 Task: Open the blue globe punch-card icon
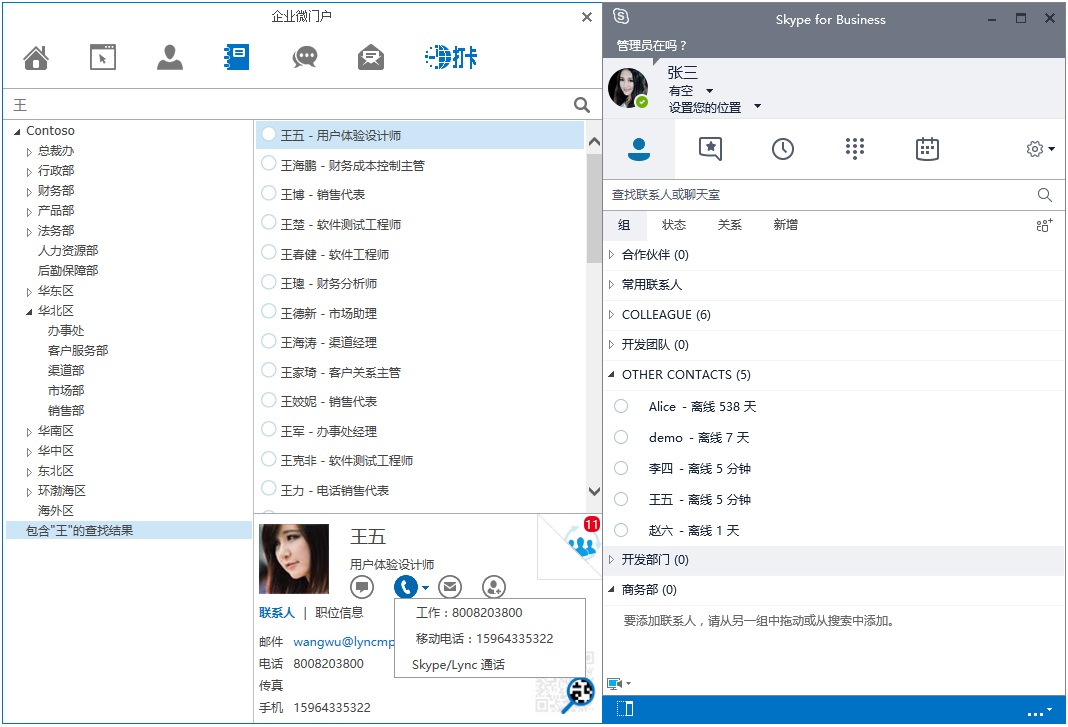coord(451,57)
